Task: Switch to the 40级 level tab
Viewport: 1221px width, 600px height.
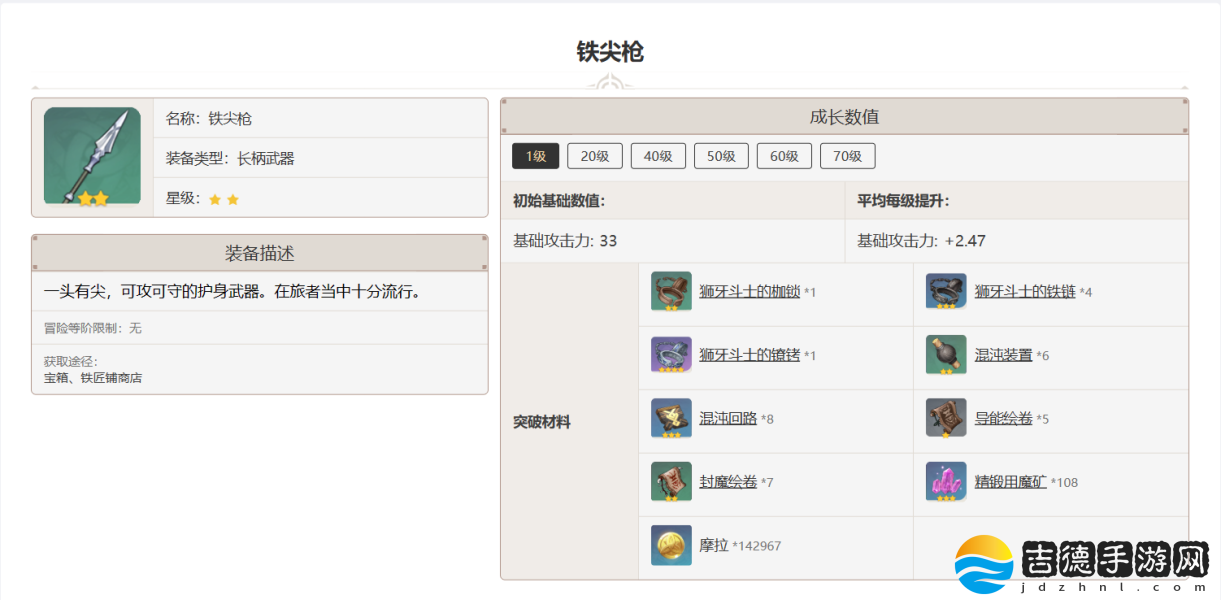Action: tap(658, 156)
